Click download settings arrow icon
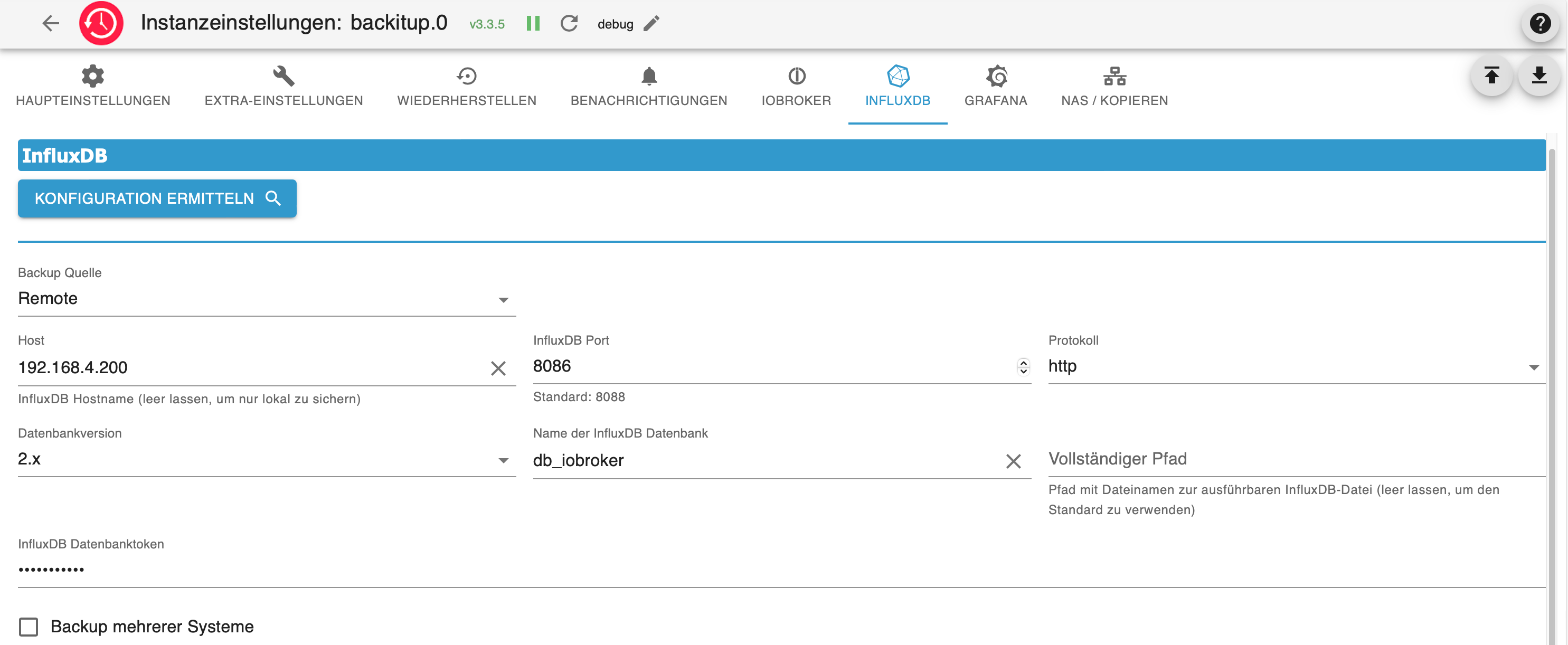 click(x=1538, y=76)
